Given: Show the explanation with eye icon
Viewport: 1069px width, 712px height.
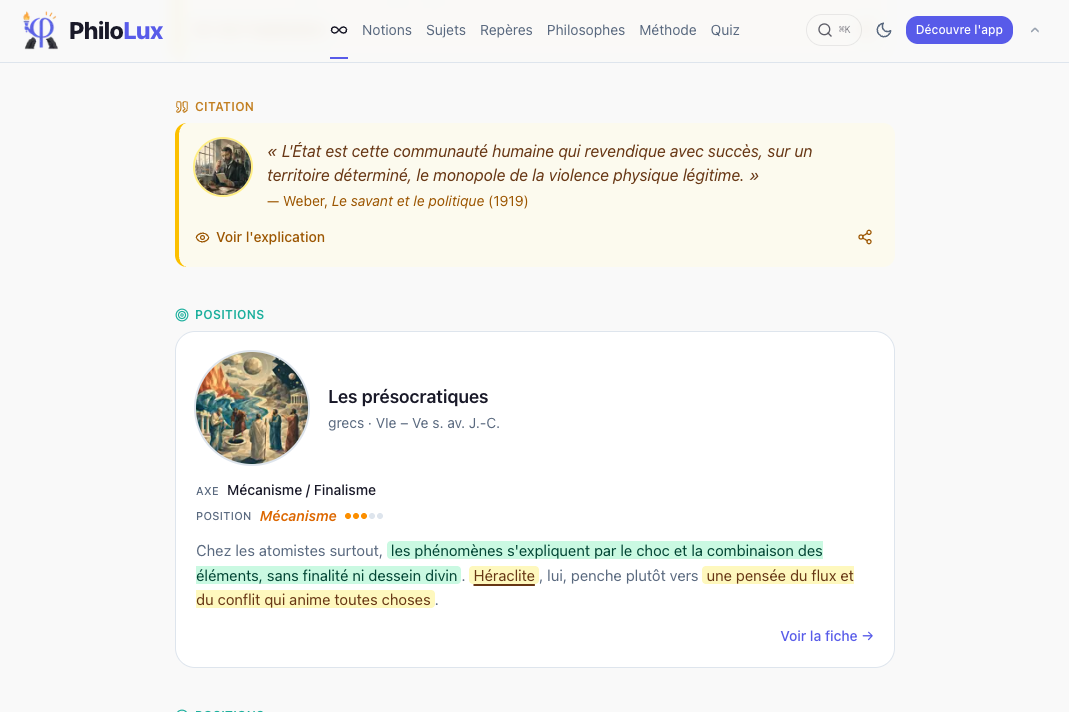Looking at the screenshot, I should click(260, 237).
